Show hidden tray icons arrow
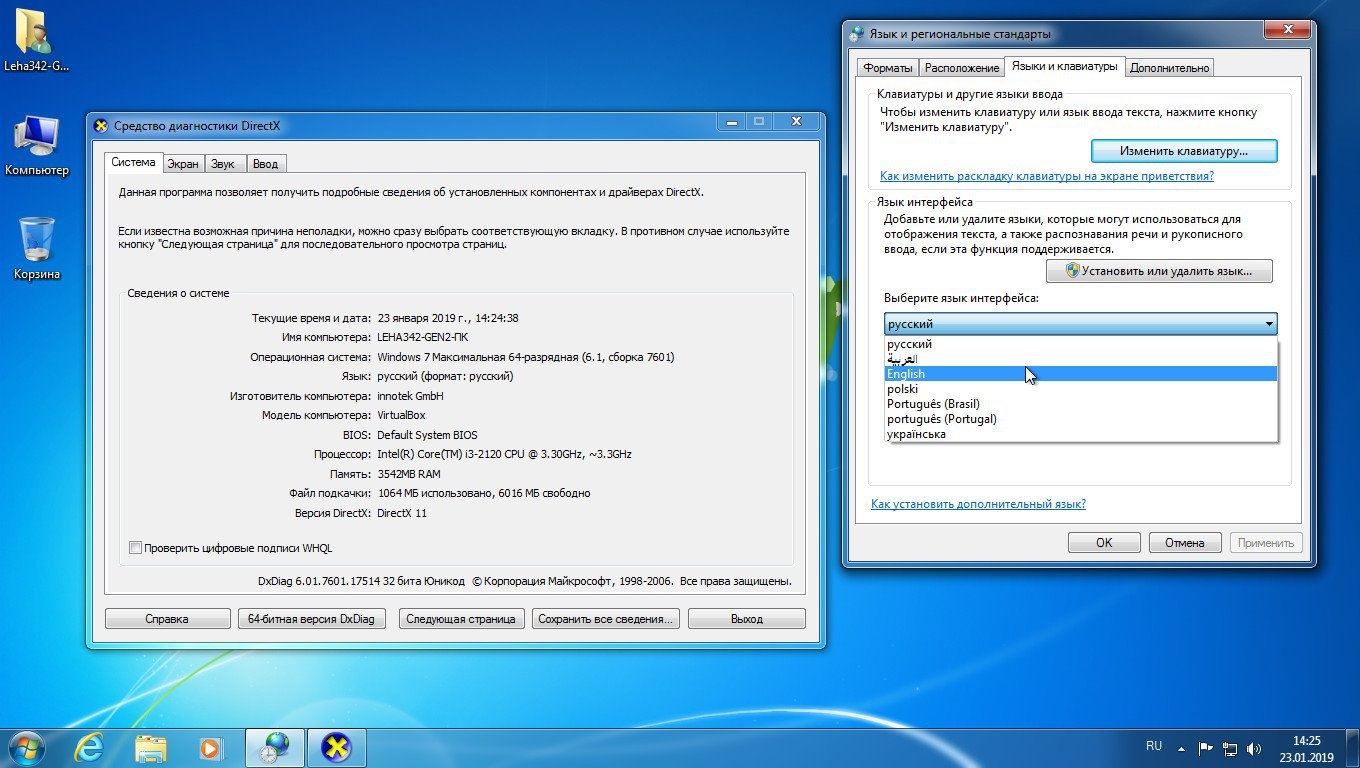Screen dimensions: 1360x768 point(1183,748)
